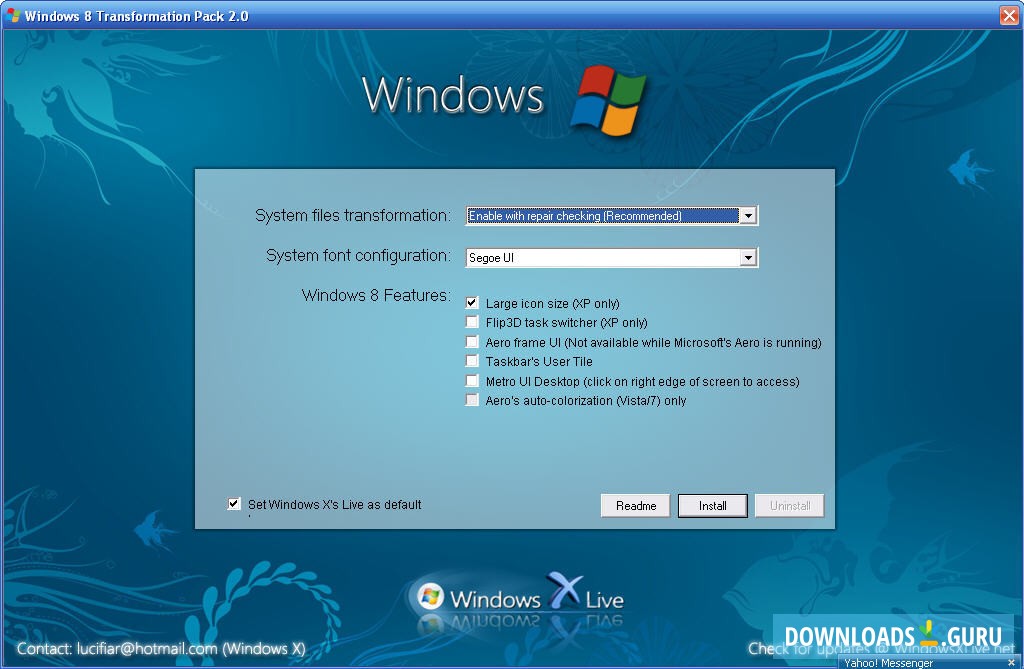Viewport: 1024px width, 669px height.
Task: Click the System font configuration label
Action: (x=358, y=255)
